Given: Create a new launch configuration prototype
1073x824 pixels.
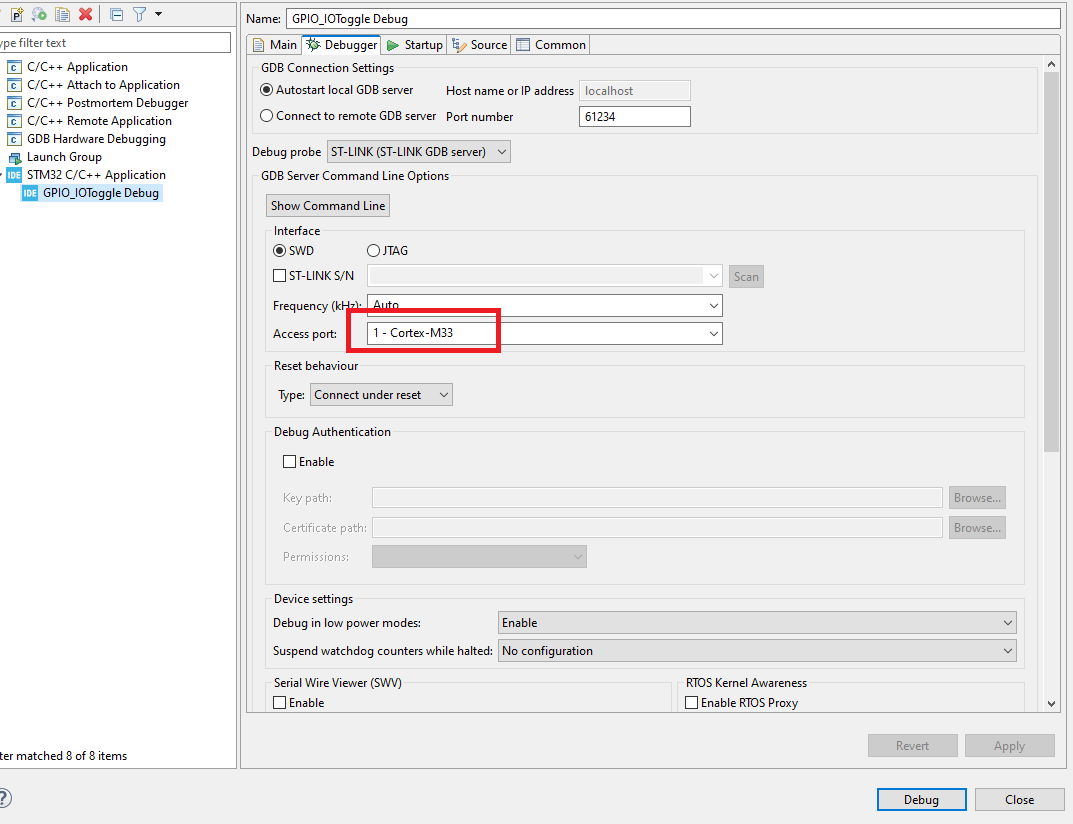Looking at the screenshot, I should coord(17,14).
